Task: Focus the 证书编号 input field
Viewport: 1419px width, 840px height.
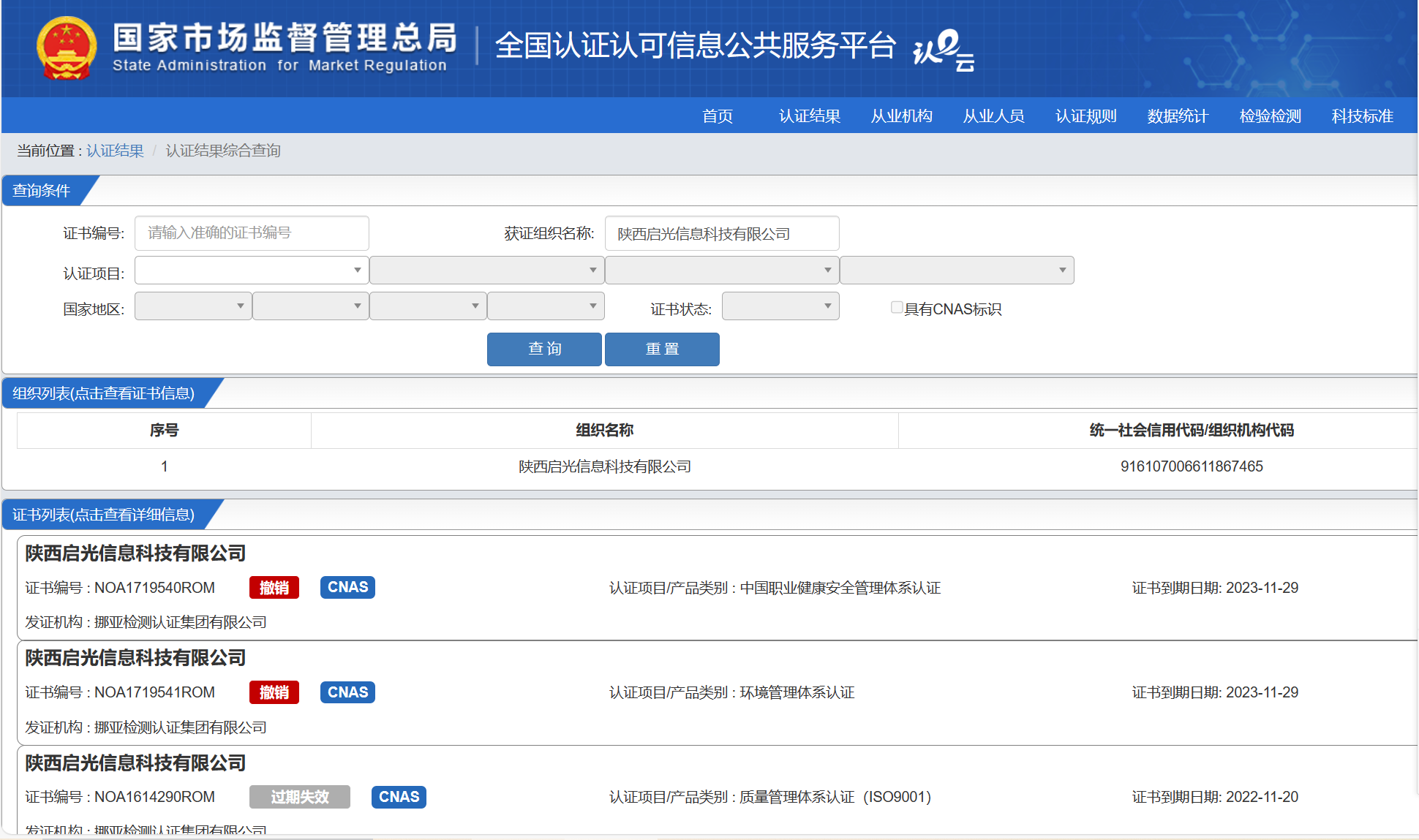Action: 252,233
